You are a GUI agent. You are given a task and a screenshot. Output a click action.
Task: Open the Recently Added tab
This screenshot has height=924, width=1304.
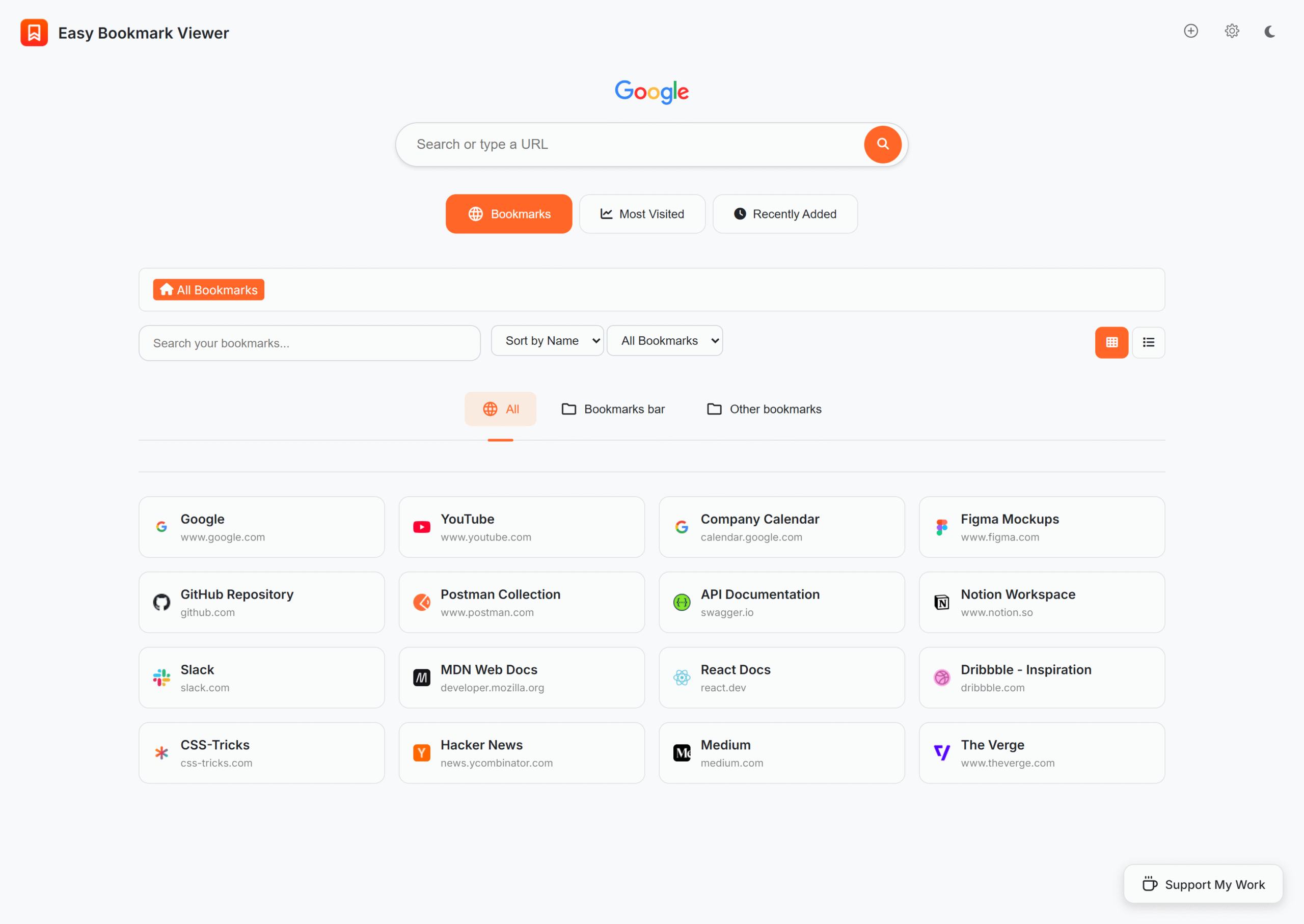pyautogui.click(x=785, y=214)
